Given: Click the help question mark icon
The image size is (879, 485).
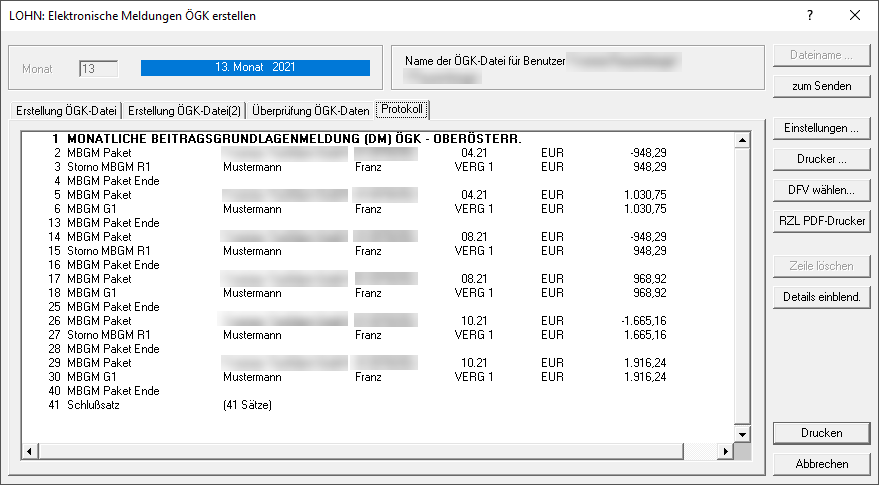Looking at the screenshot, I should 810,15.
